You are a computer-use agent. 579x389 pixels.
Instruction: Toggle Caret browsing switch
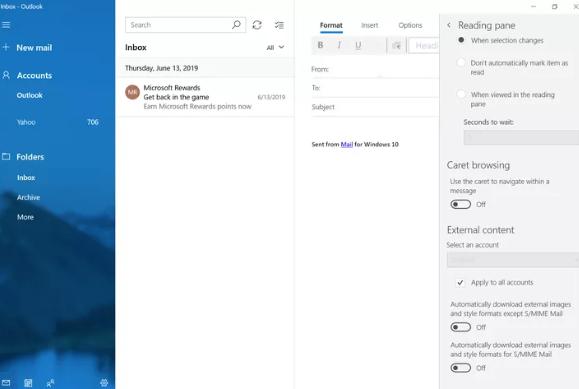(460, 204)
